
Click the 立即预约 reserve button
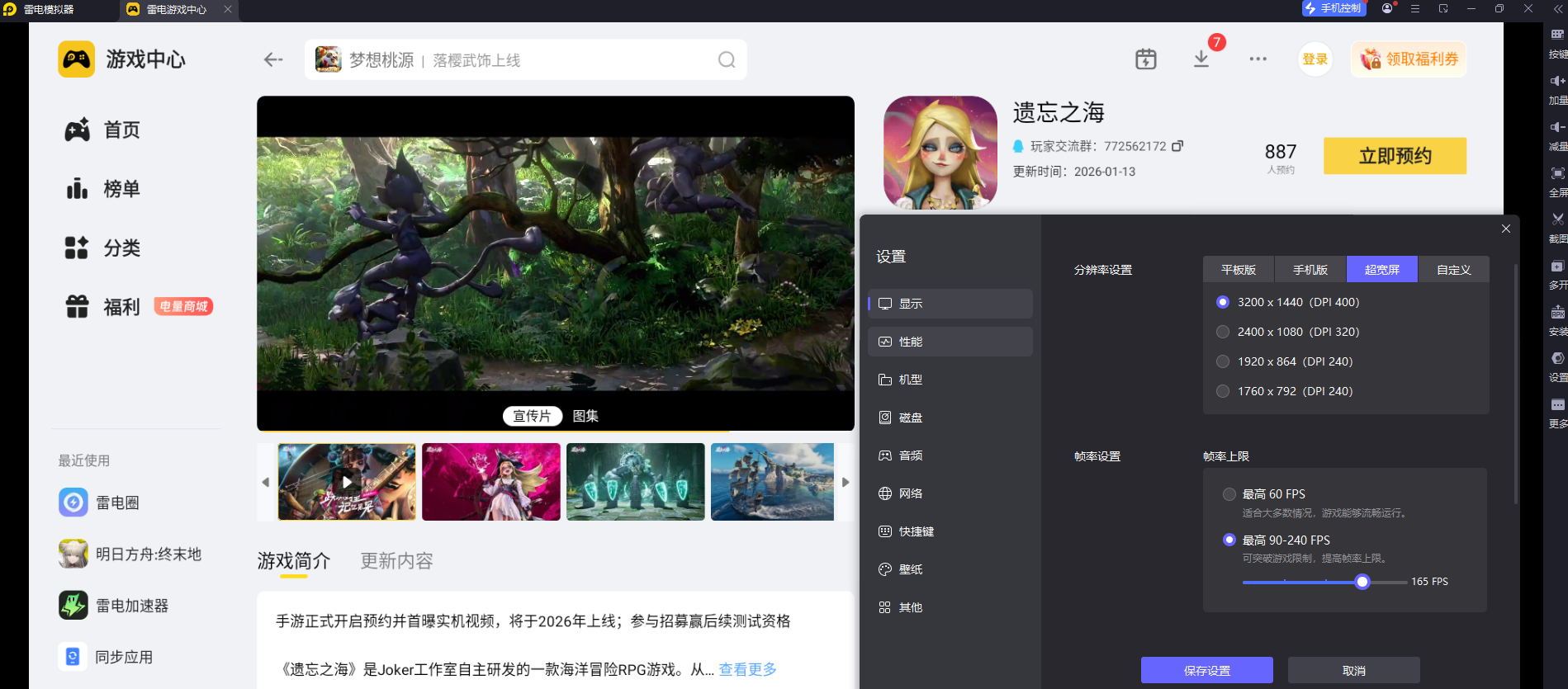coord(1395,156)
